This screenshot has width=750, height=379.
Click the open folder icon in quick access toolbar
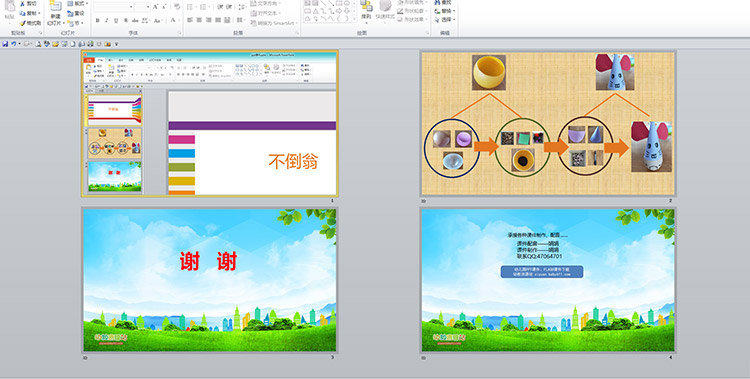[x=55, y=44]
